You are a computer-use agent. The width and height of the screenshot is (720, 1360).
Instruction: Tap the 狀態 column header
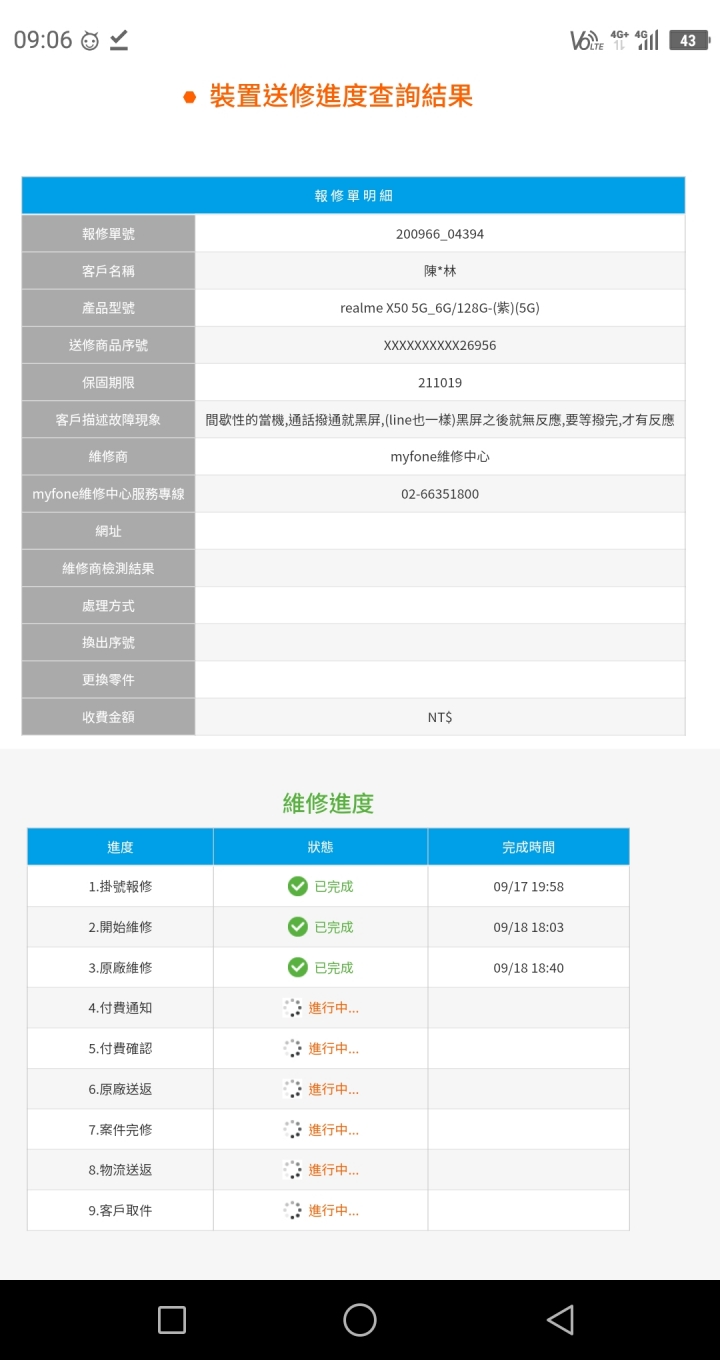[x=320, y=846]
